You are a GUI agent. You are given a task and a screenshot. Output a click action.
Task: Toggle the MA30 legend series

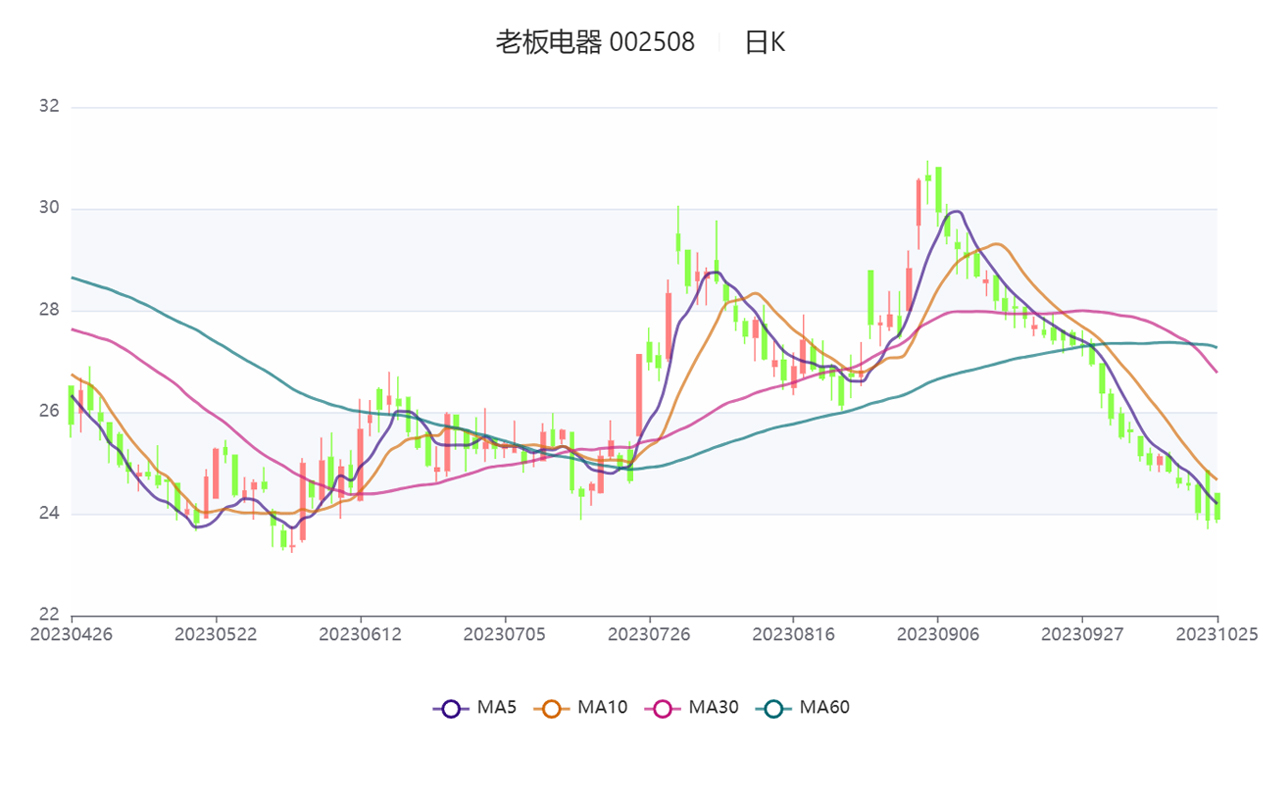[x=692, y=707]
